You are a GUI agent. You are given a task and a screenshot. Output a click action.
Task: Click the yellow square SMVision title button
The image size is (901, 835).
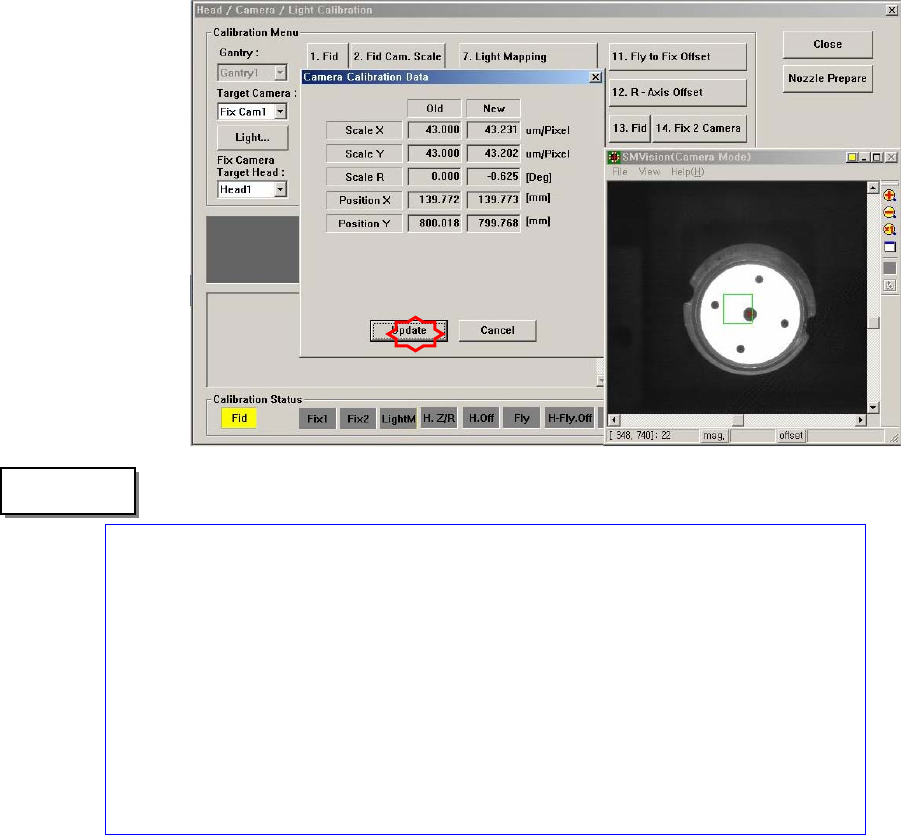pos(852,157)
